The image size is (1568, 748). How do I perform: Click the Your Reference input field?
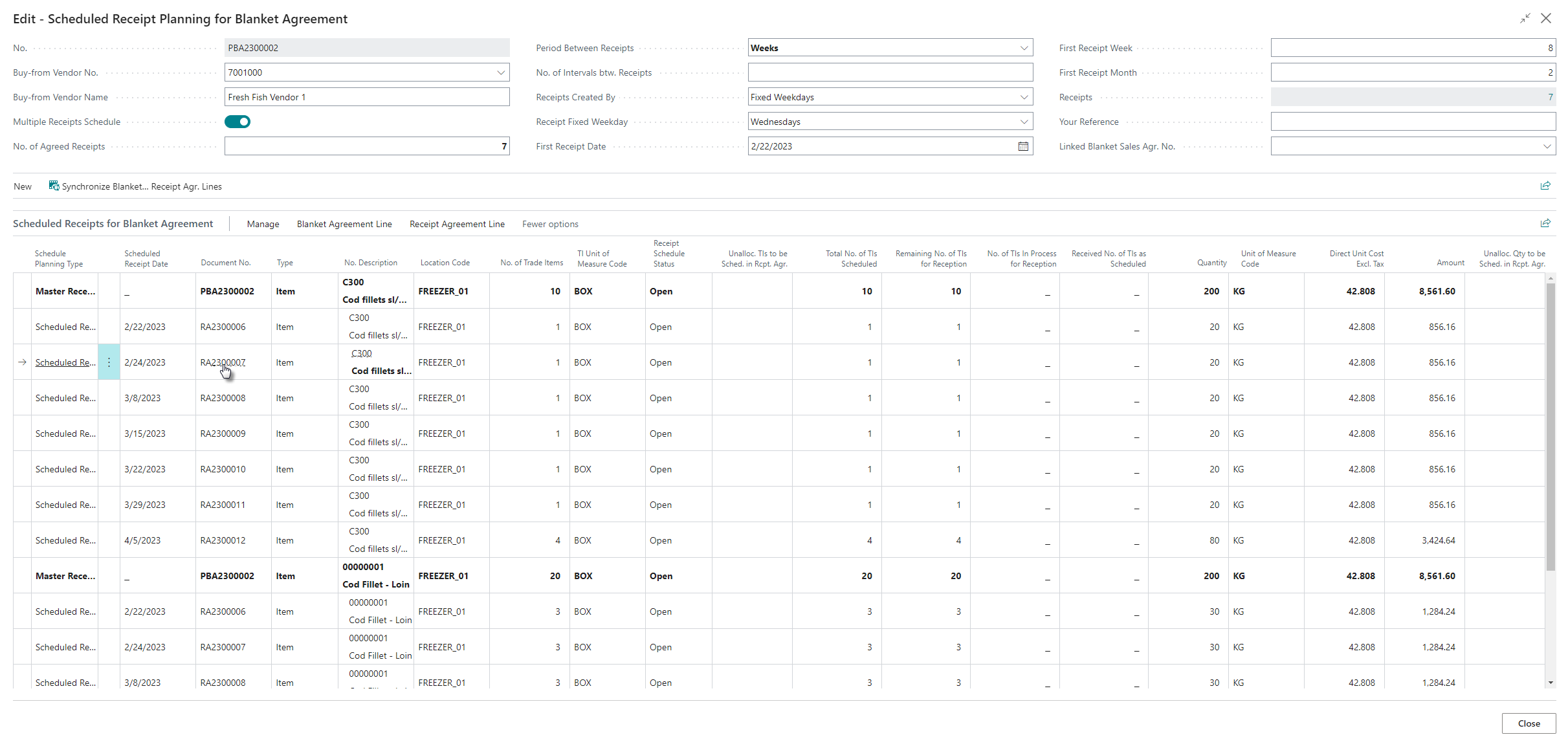point(1413,122)
